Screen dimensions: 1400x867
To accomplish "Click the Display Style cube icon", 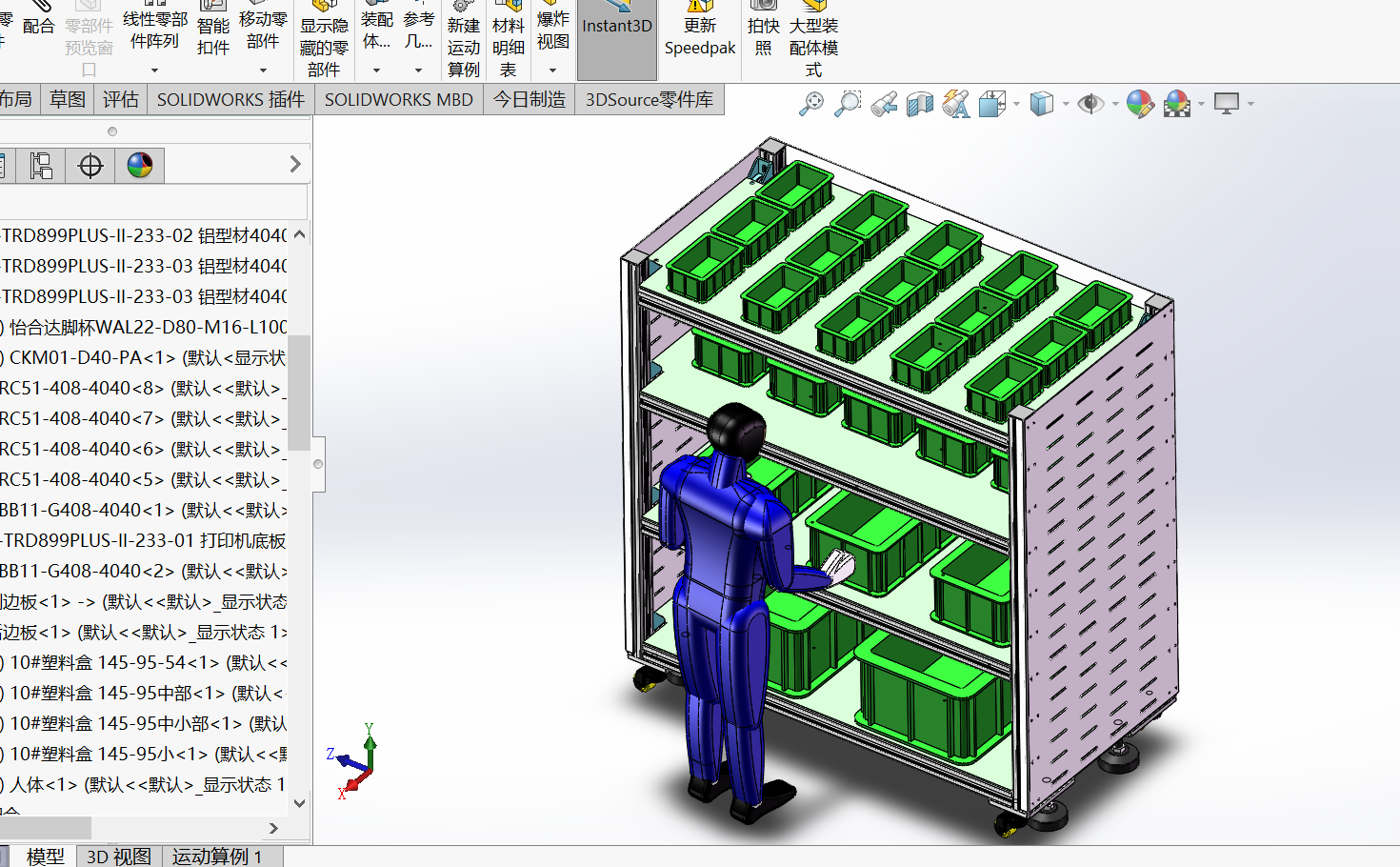I will click(1042, 103).
